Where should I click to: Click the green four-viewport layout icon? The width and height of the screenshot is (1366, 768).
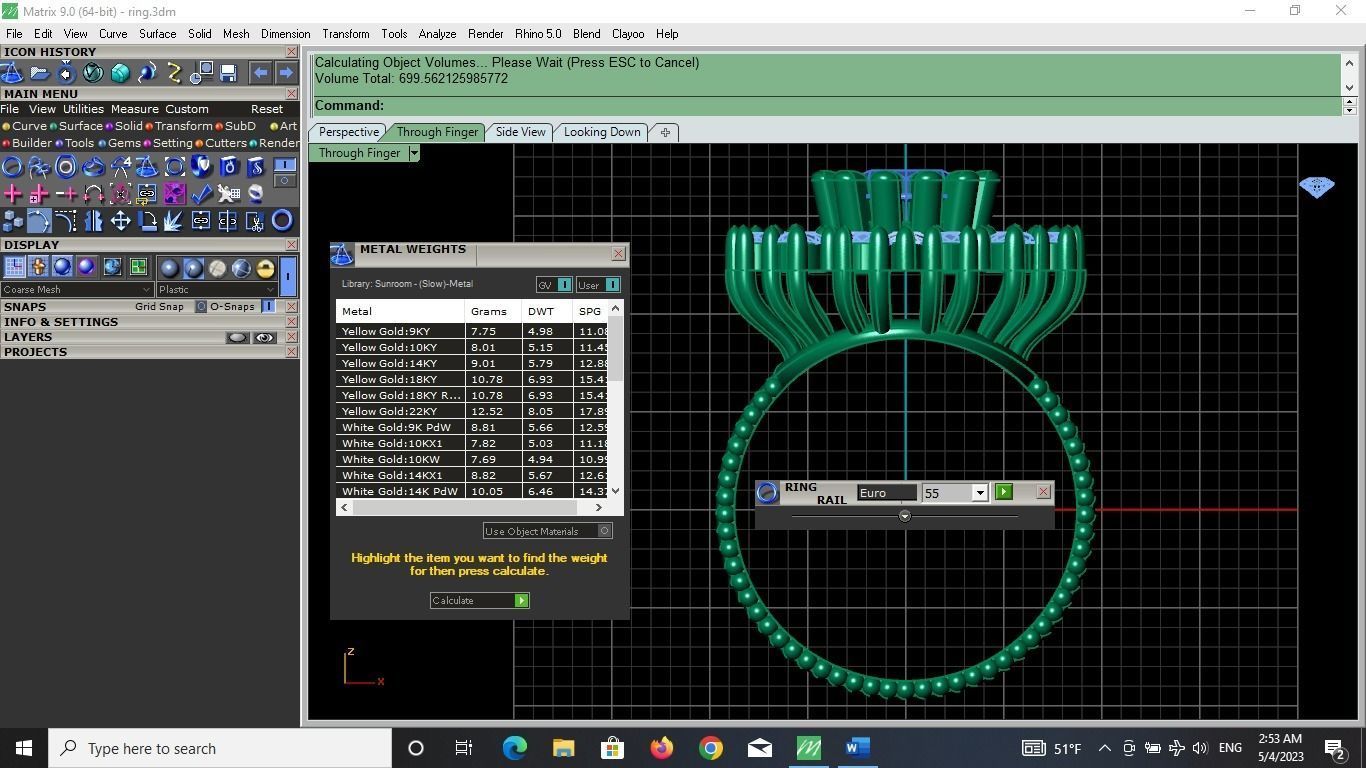138,267
